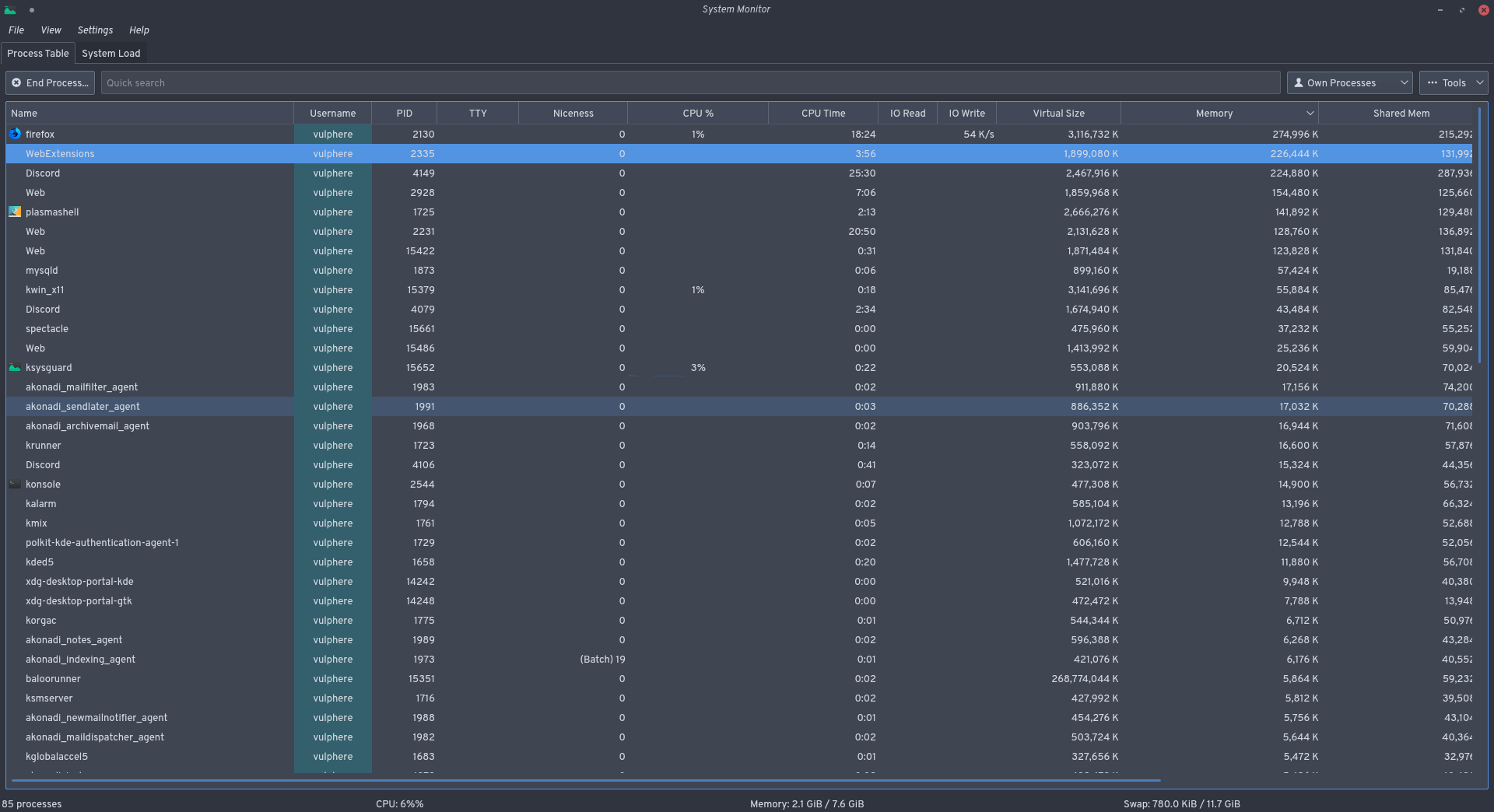Click the Swap usage status bar entry
Screen dimensions: 1494x812
click(1182, 803)
